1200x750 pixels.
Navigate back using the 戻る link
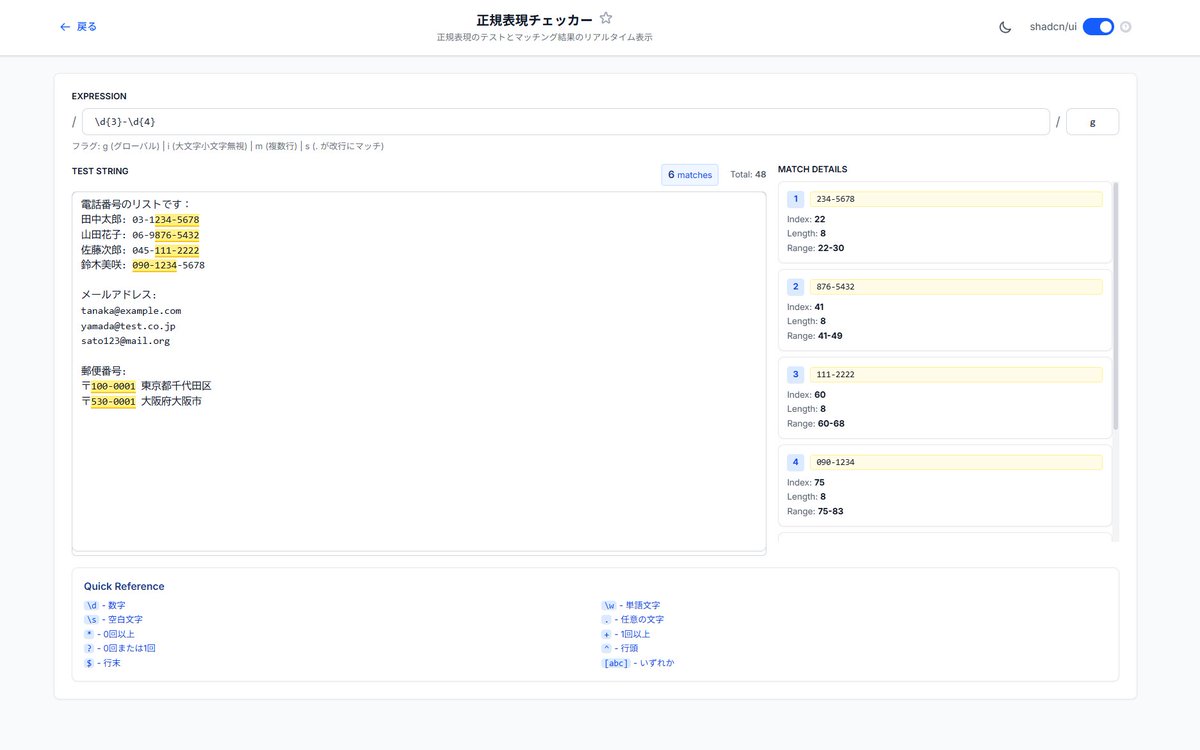point(77,27)
